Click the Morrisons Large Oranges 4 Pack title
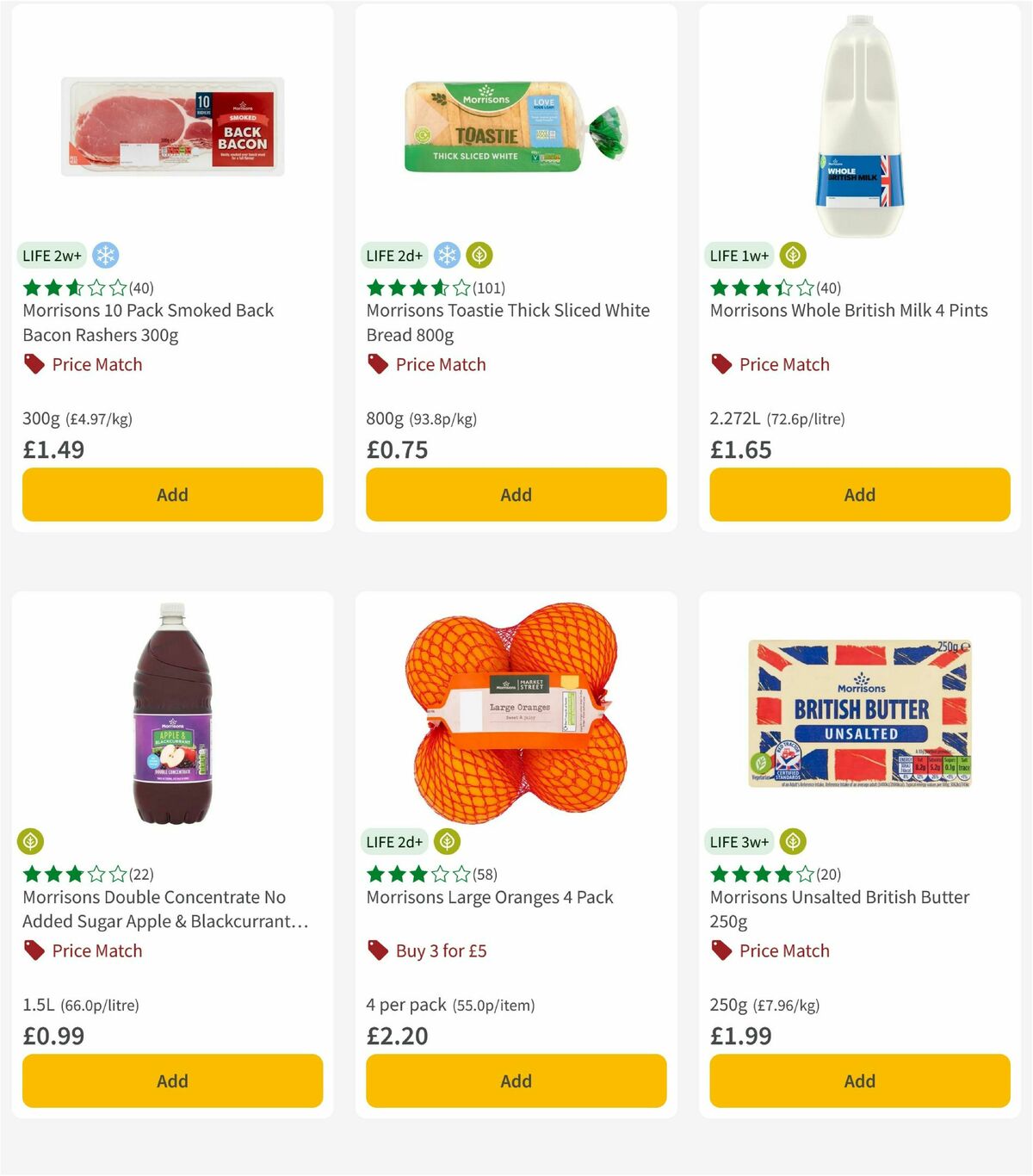1033x1176 pixels. pyautogui.click(x=489, y=896)
